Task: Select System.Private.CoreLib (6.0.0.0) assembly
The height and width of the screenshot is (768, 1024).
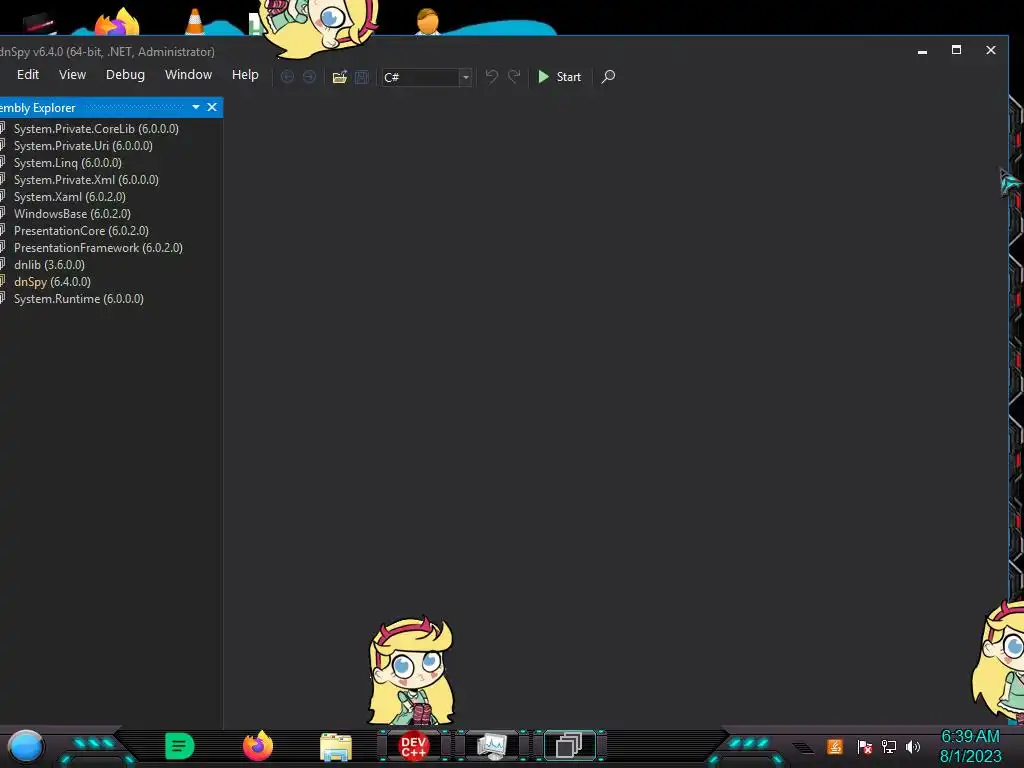Action: (96, 129)
